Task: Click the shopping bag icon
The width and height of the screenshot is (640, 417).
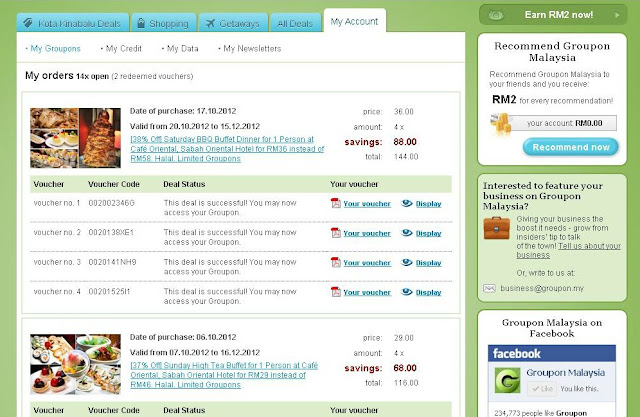Action: pos(141,23)
